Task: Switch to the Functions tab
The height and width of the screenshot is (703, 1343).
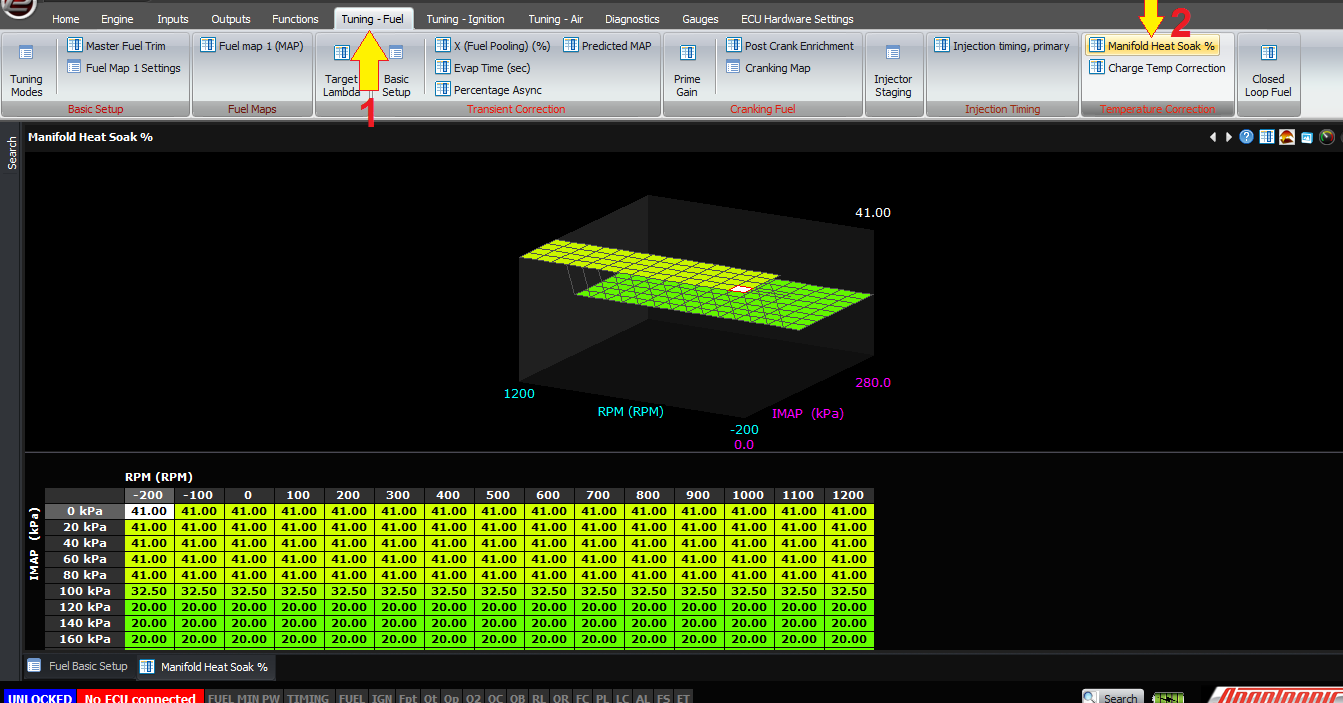Action: [295, 19]
